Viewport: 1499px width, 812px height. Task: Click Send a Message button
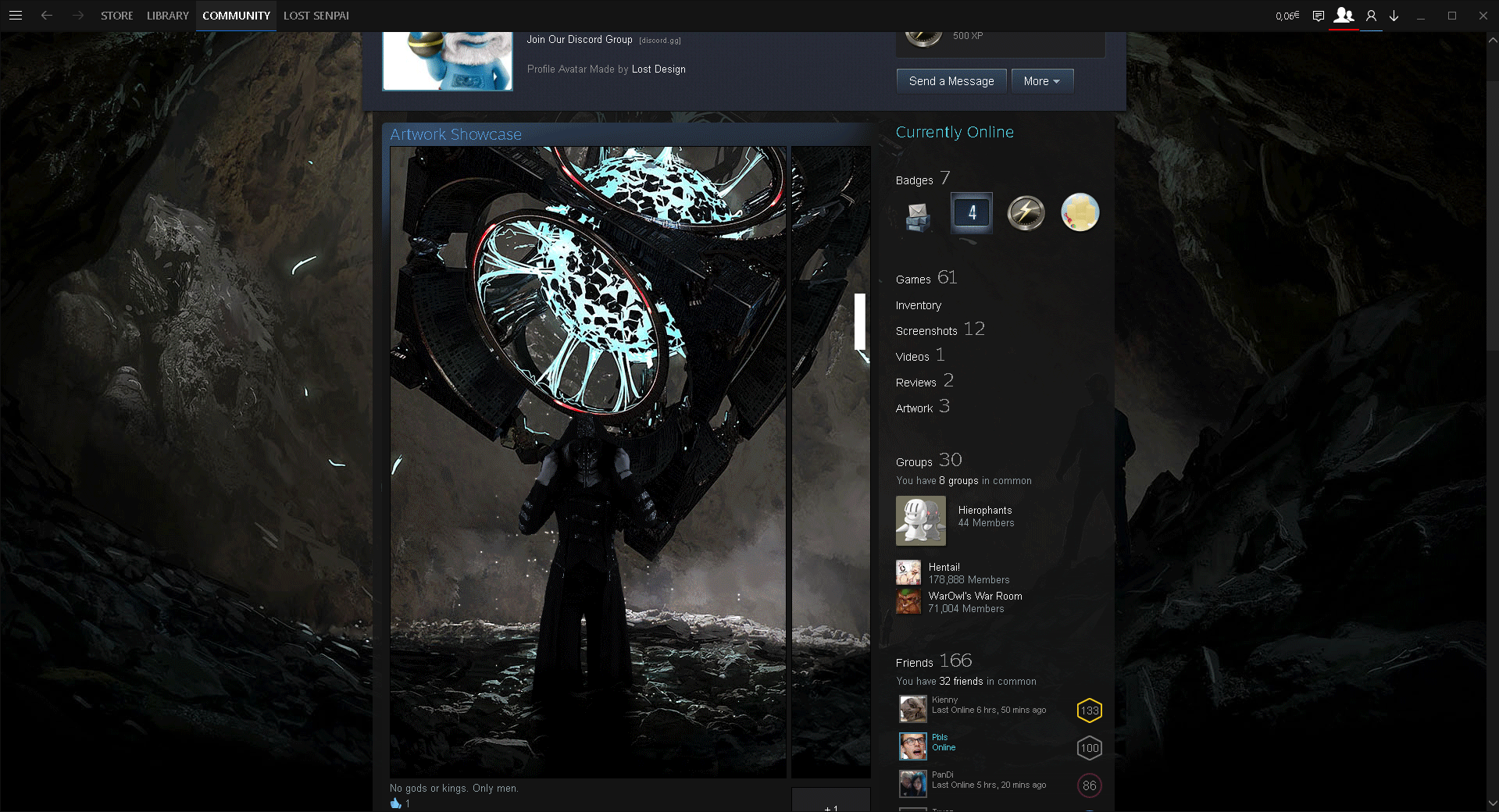pos(951,81)
